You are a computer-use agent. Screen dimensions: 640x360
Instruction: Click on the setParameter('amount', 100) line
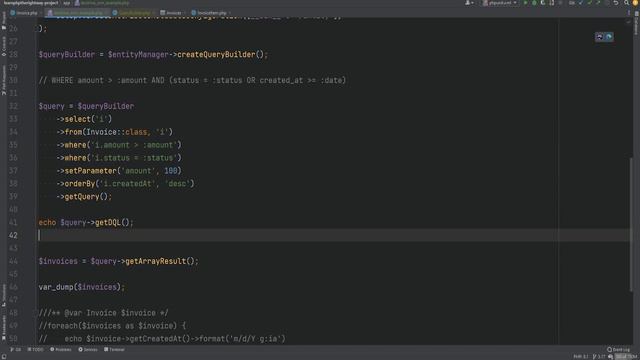click(119, 171)
